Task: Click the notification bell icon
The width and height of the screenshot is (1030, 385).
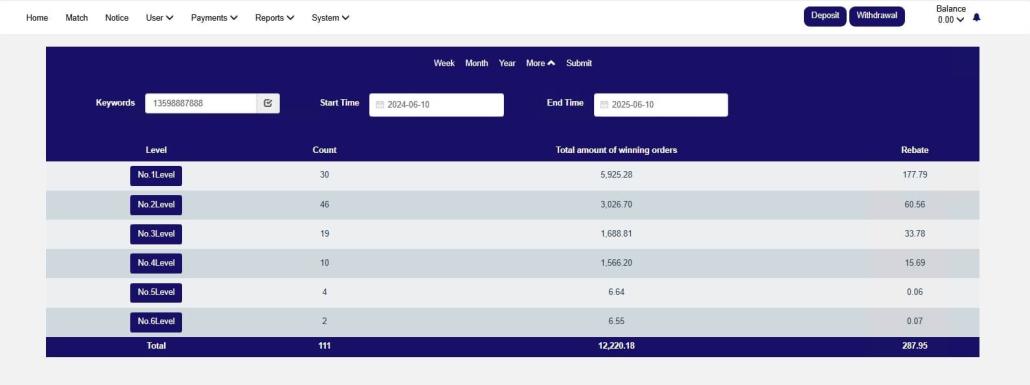Action: pyautogui.click(x=976, y=18)
